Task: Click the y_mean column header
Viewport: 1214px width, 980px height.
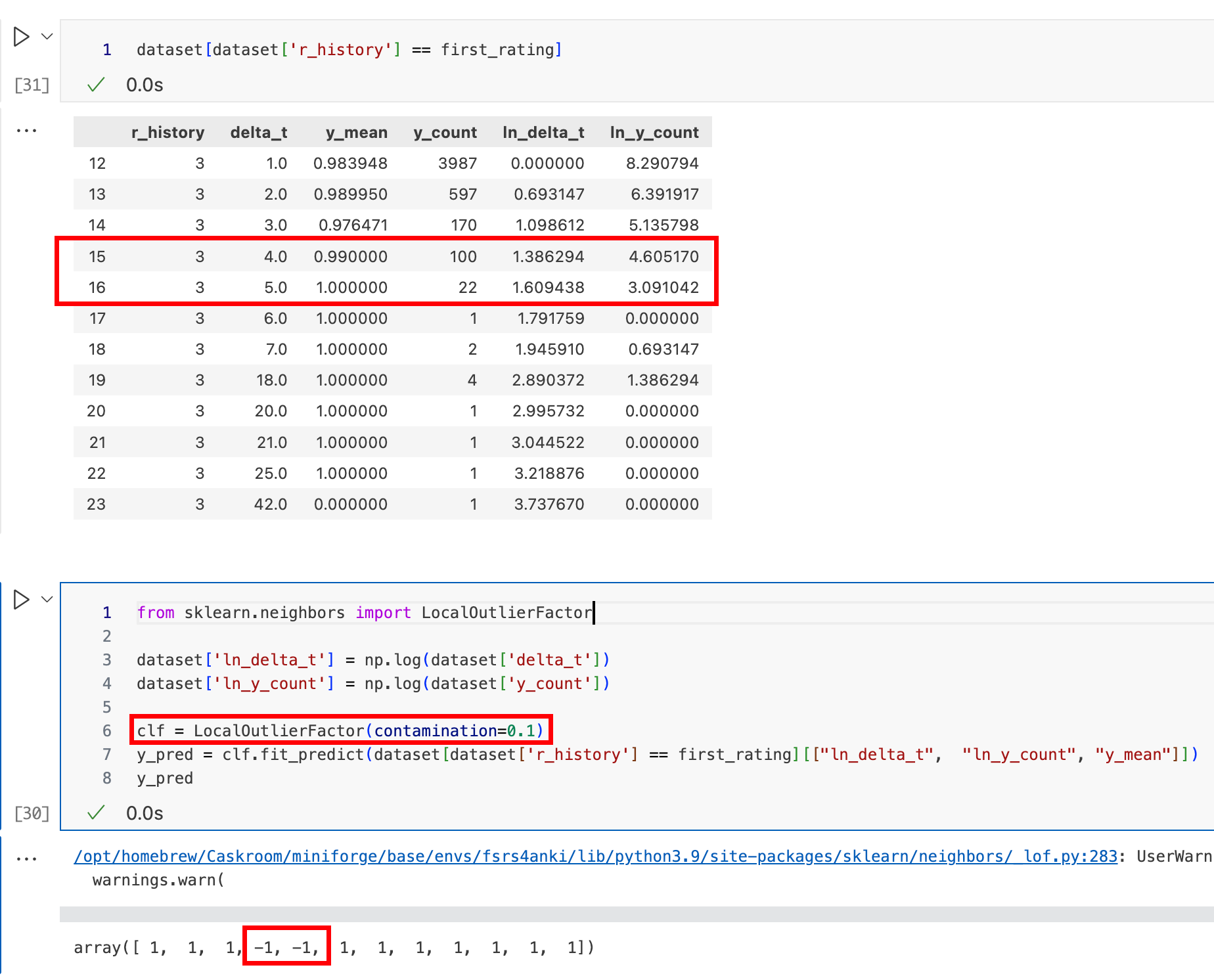Action: (356, 132)
